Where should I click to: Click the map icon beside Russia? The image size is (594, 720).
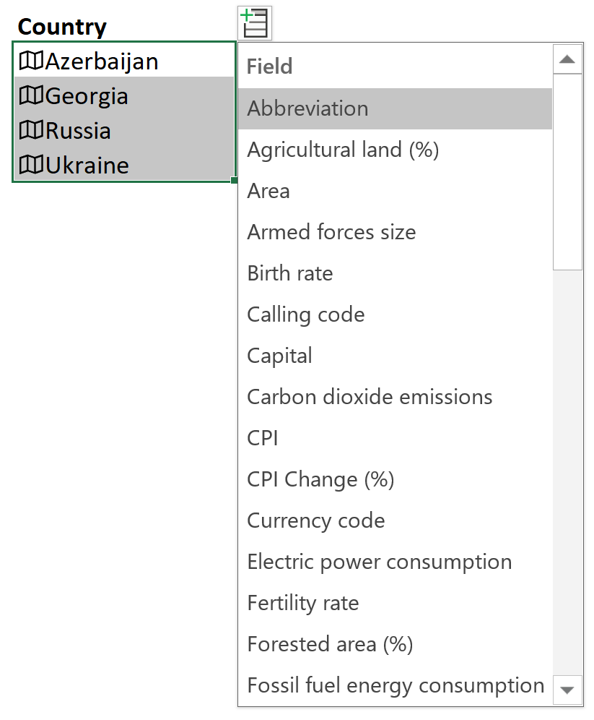click(31, 130)
